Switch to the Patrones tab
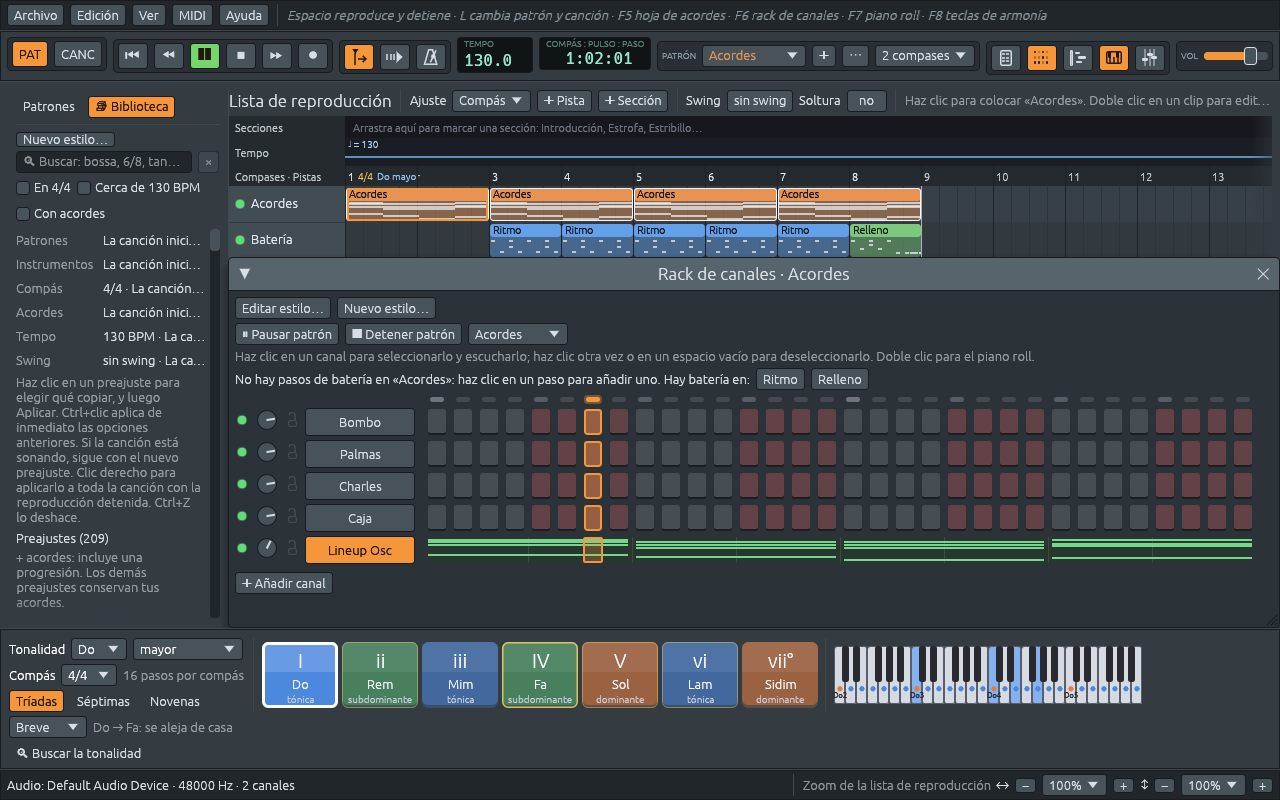Screen dimensions: 1280x800 [49, 107]
